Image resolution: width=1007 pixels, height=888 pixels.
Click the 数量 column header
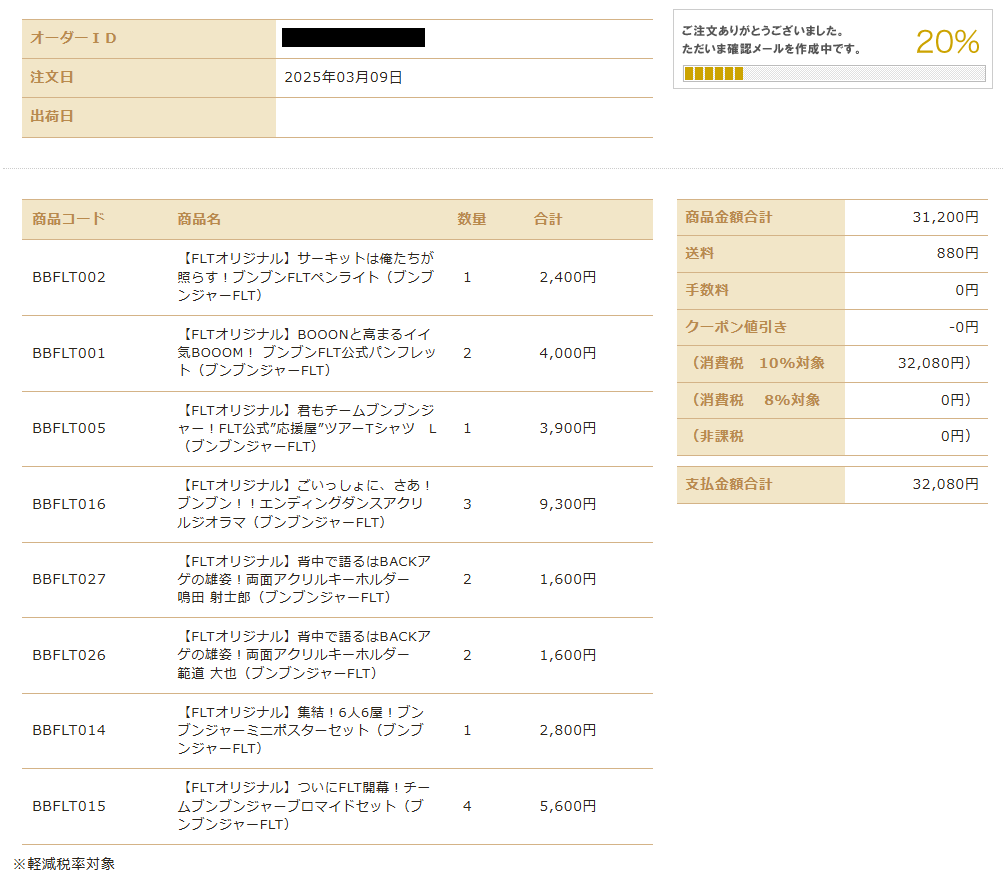[471, 219]
